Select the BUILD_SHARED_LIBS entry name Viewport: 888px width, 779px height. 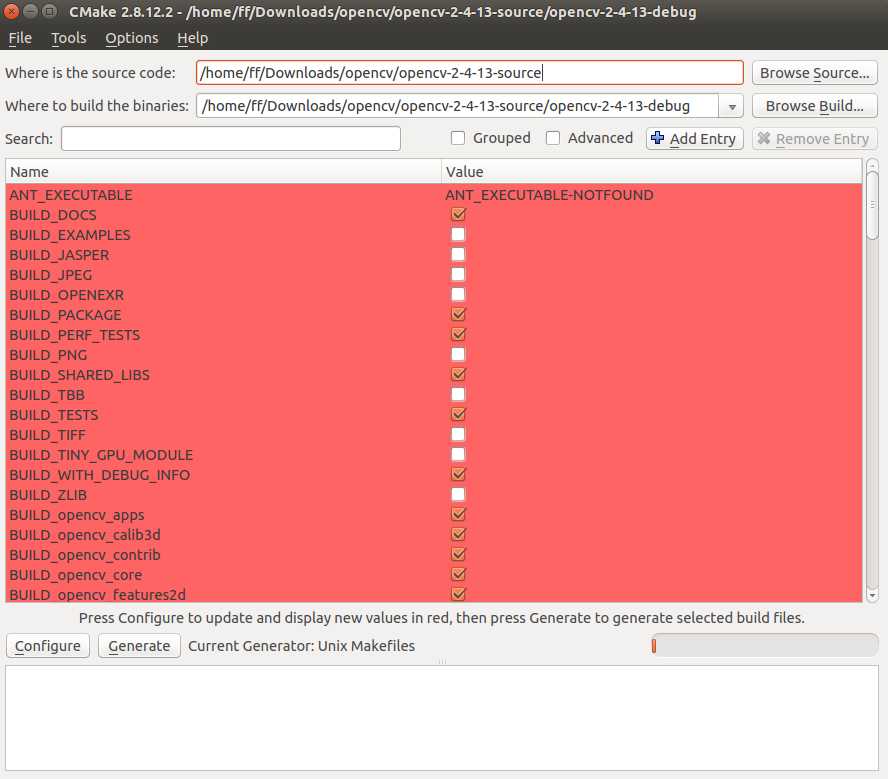point(79,375)
